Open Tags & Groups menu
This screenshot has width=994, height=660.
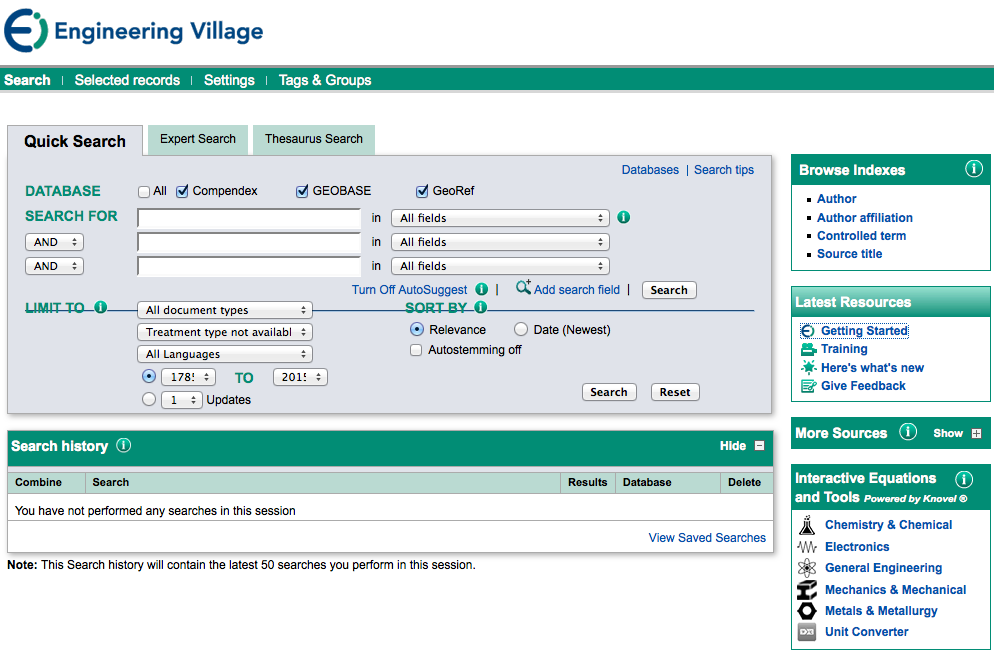click(325, 81)
